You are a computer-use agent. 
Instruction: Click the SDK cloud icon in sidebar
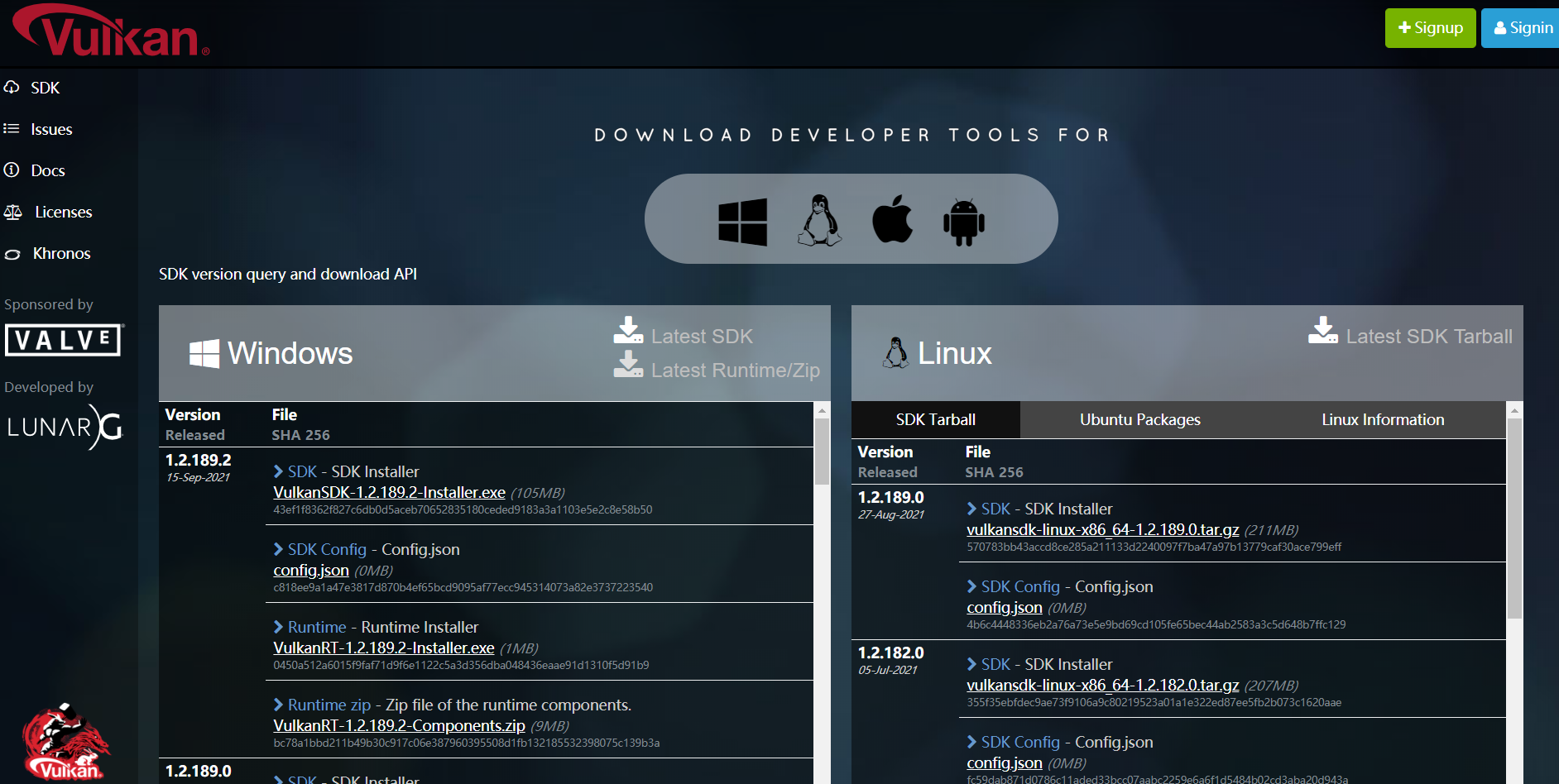[x=12, y=87]
